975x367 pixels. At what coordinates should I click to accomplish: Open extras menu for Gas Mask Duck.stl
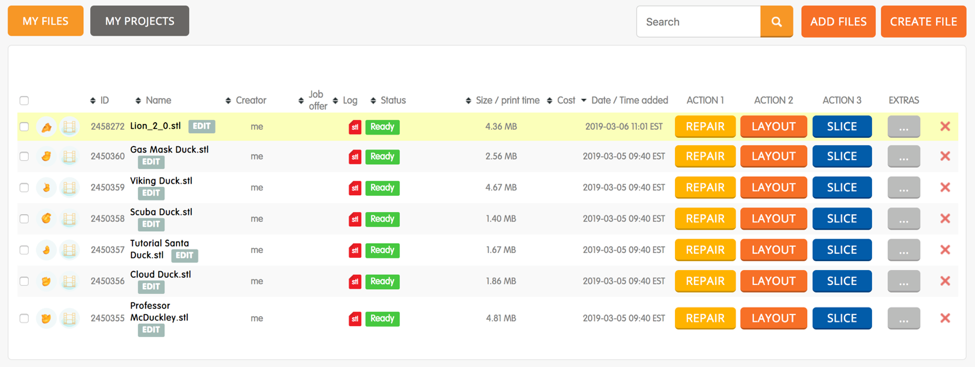[x=904, y=157]
